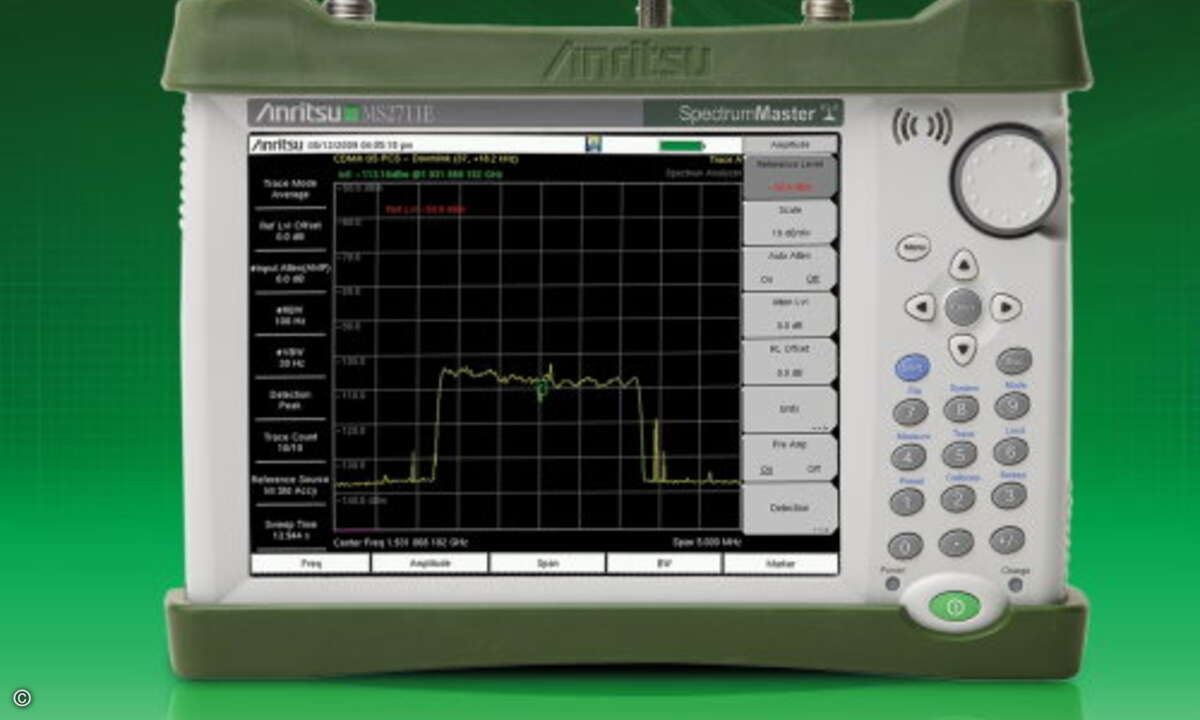
Task: Tap number key 8 labeled System
Action: click(961, 409)
